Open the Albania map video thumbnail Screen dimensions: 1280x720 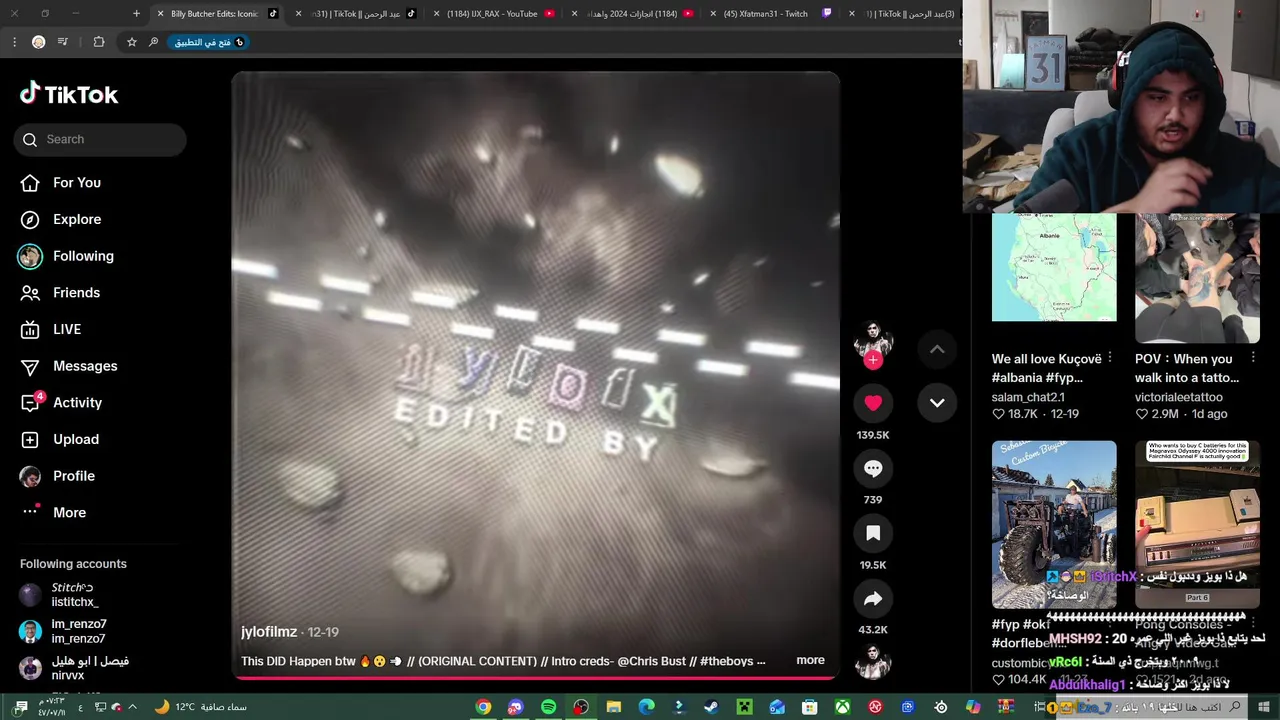[1054, 267]
